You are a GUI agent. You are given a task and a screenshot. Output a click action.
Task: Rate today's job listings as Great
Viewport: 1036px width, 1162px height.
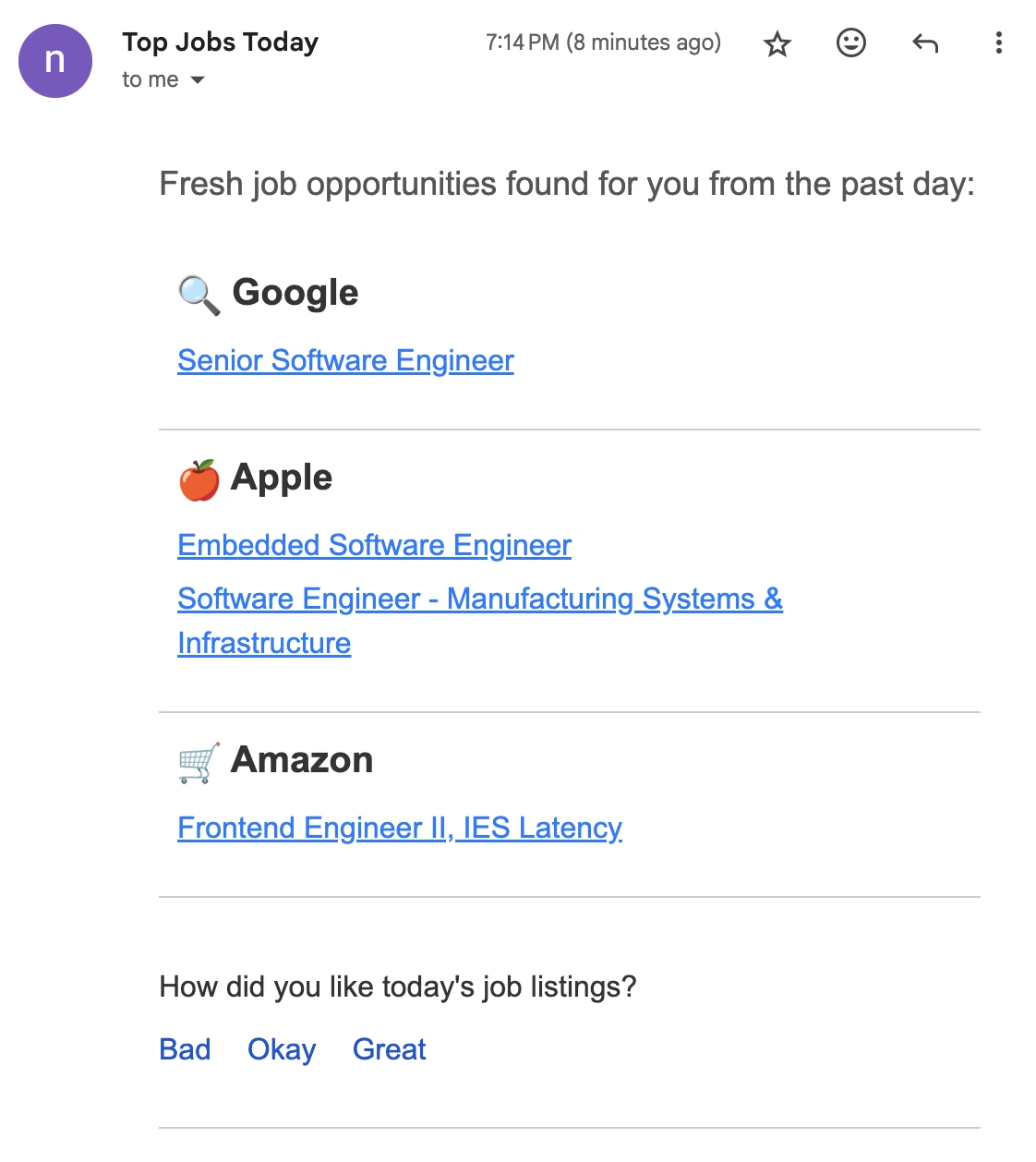388,1049
